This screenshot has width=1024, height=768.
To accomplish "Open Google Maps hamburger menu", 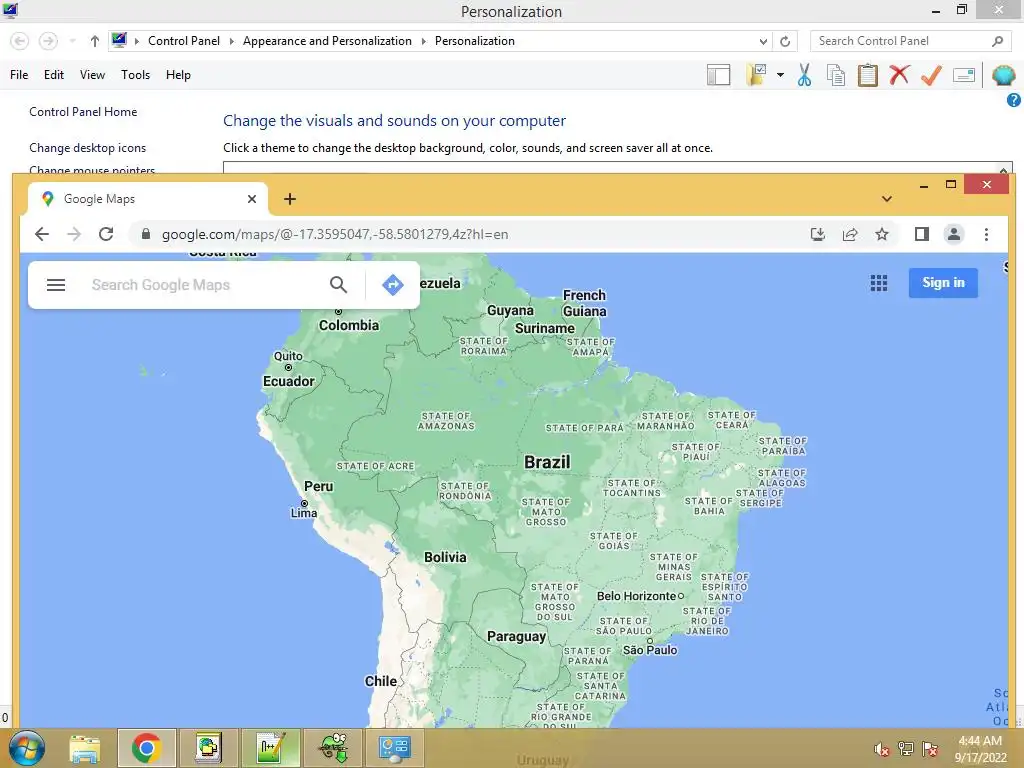I will 56,285.
